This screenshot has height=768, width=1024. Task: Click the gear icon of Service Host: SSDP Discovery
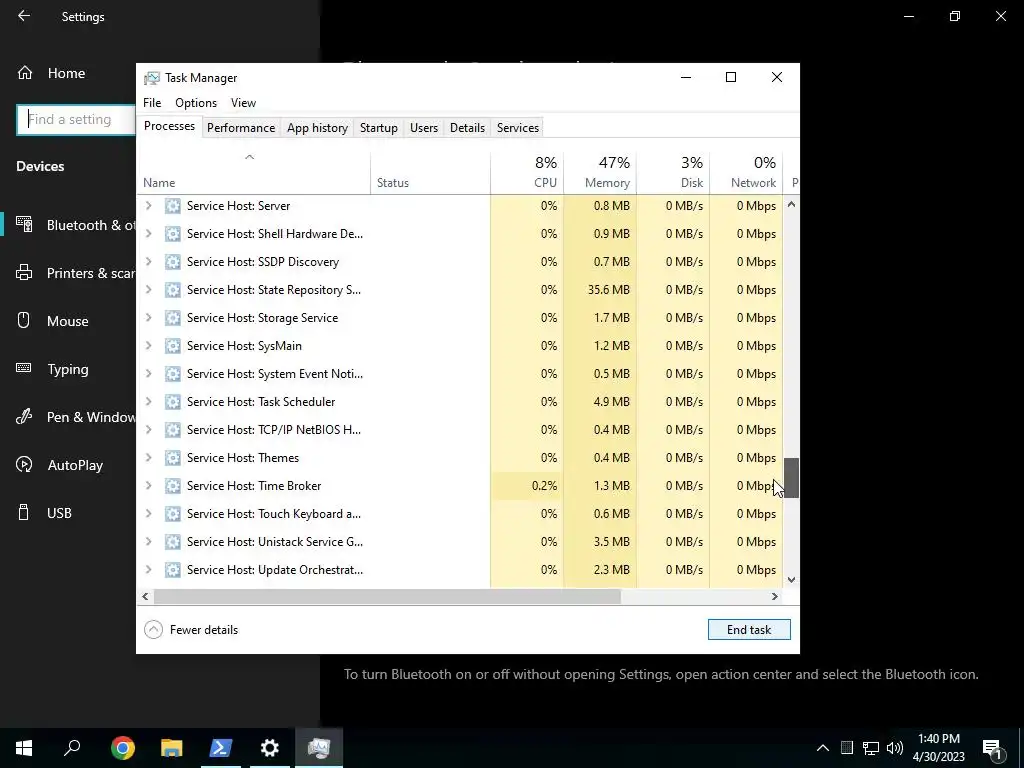(172, 262)
